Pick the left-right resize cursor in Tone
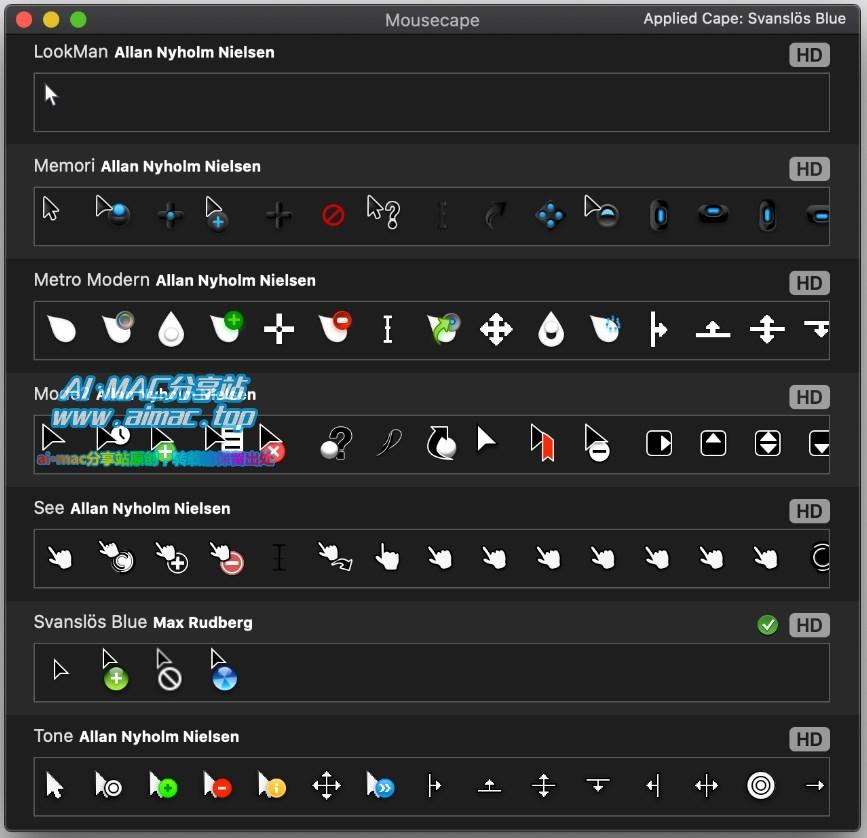 [706, 785]
